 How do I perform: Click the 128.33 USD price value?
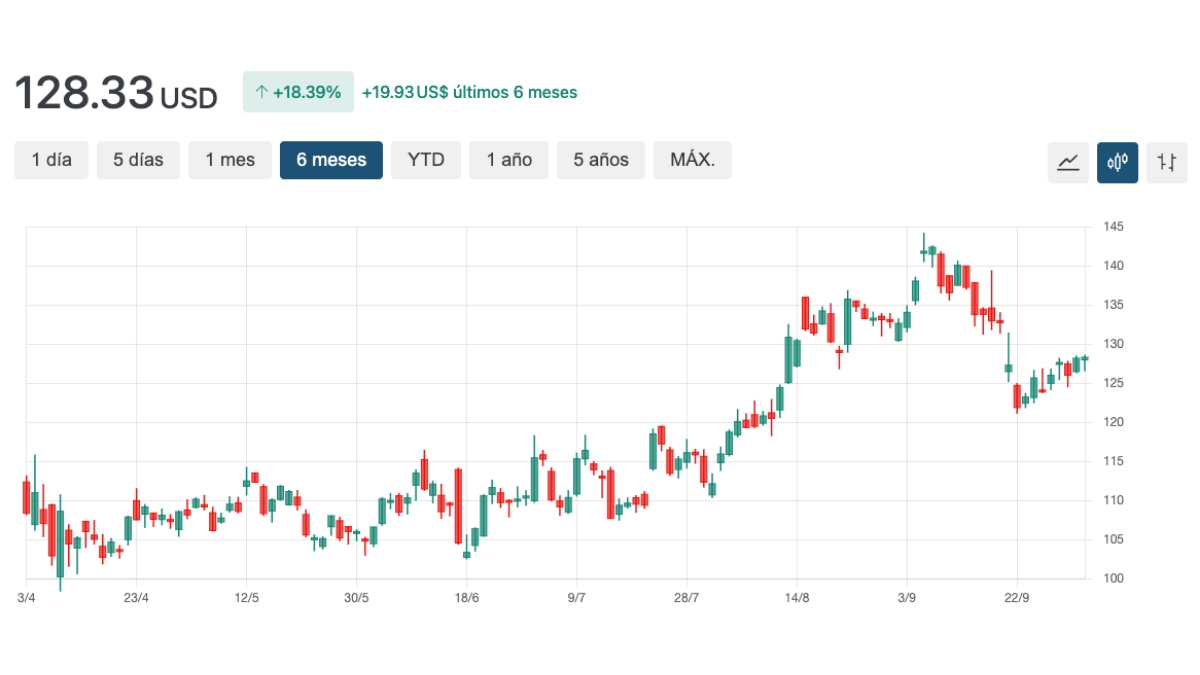(115, 93)
